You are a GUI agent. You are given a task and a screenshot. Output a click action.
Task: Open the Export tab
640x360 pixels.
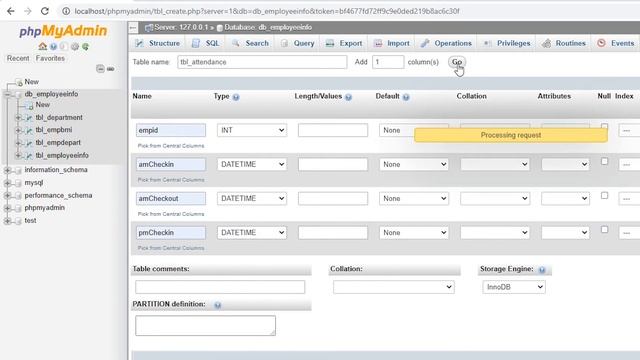tap(344, 43)
